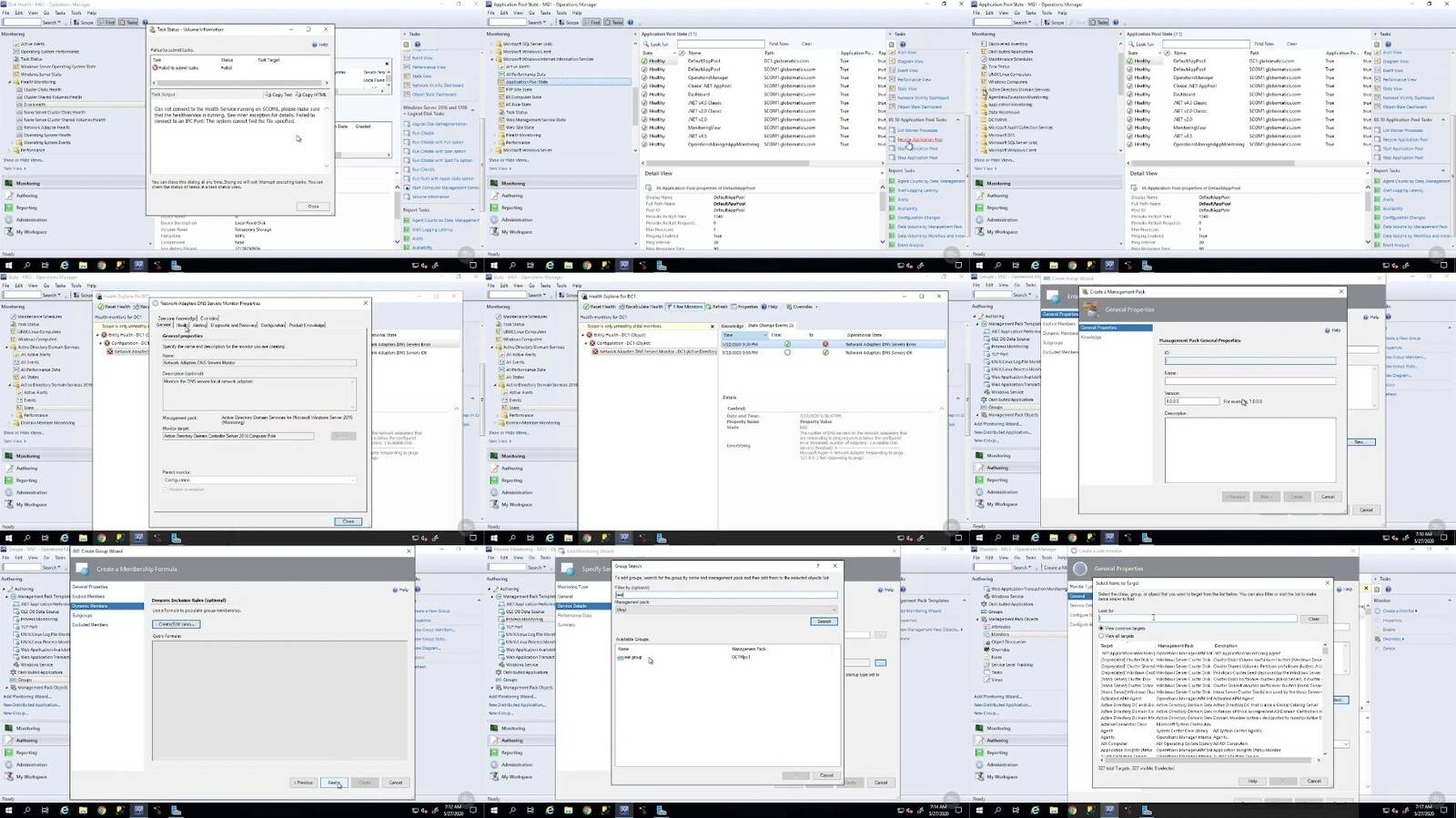
Task: Click Help in the Create a Management Pack dialog
Action: [1333, 330]
